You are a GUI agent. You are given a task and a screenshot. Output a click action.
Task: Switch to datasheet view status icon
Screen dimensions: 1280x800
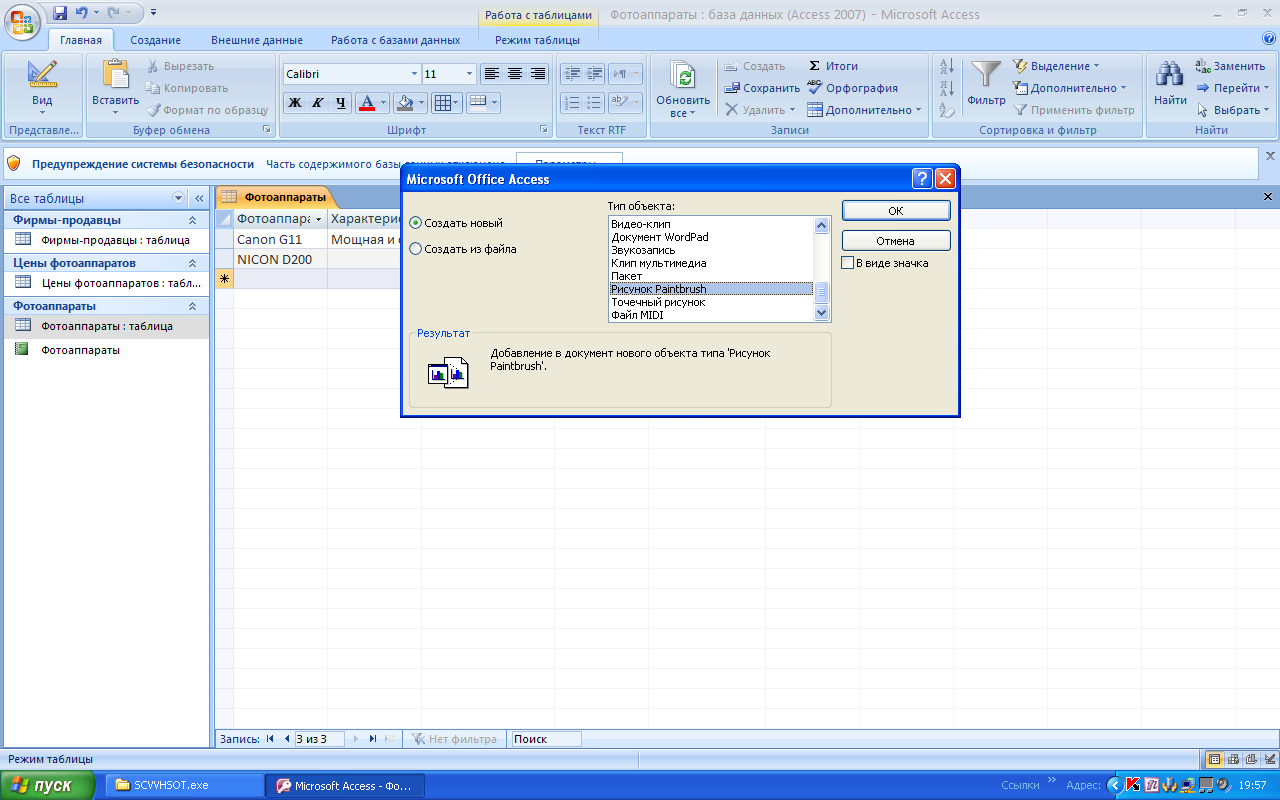[x=1214, y=759]
